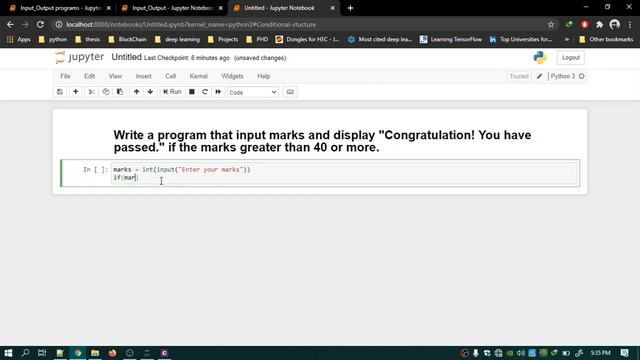This screenshot has height=360, width=640.
Task: Open the Chrome three-dot menu
Action: (630, 25)
